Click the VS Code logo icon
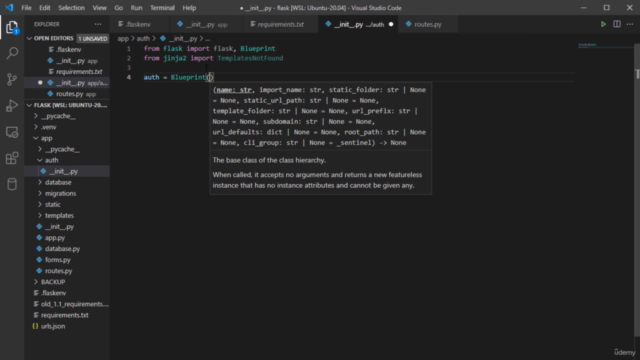 [x=9, y=8]
